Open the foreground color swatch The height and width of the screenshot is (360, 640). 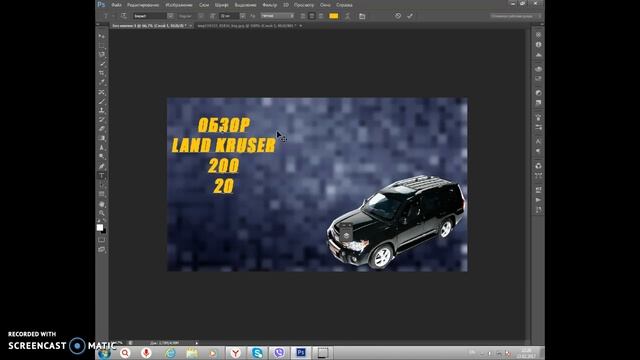point(100,228)
